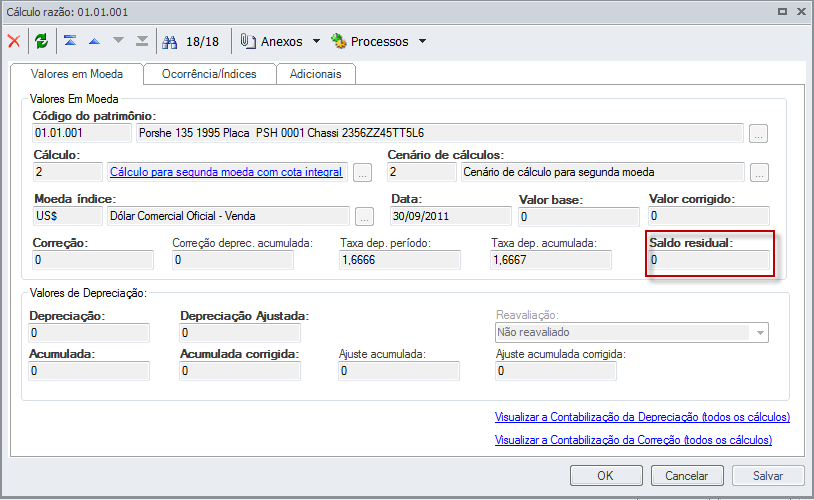Viewport: 814px width, 500px height.
Task: Click the Depreciação Ajustada field
Action: click(240, 333)
